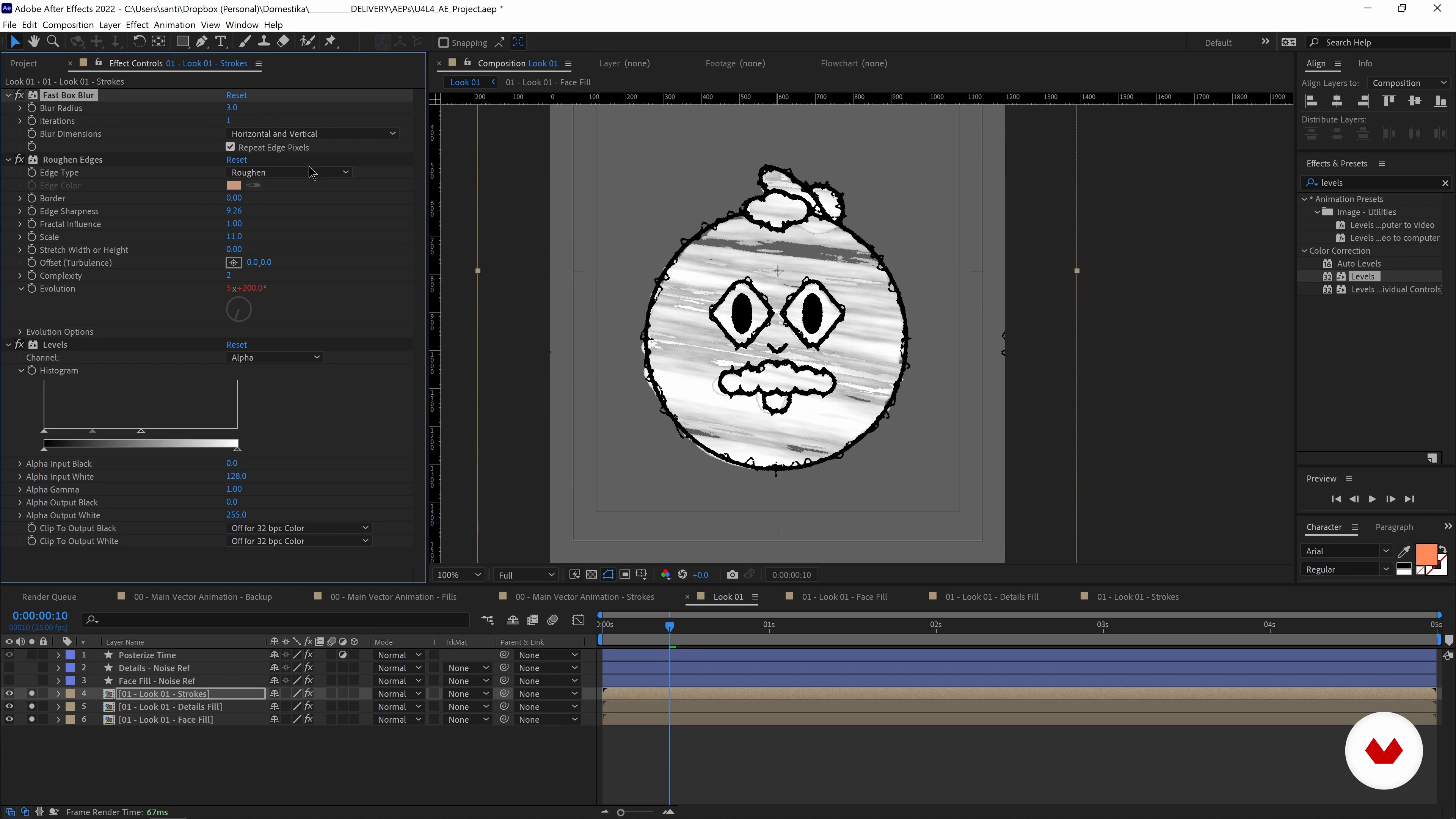This screenshot has width=1456, height=819.
Task: Jump to first frame in Preview panel
Action: [1336, 499]
